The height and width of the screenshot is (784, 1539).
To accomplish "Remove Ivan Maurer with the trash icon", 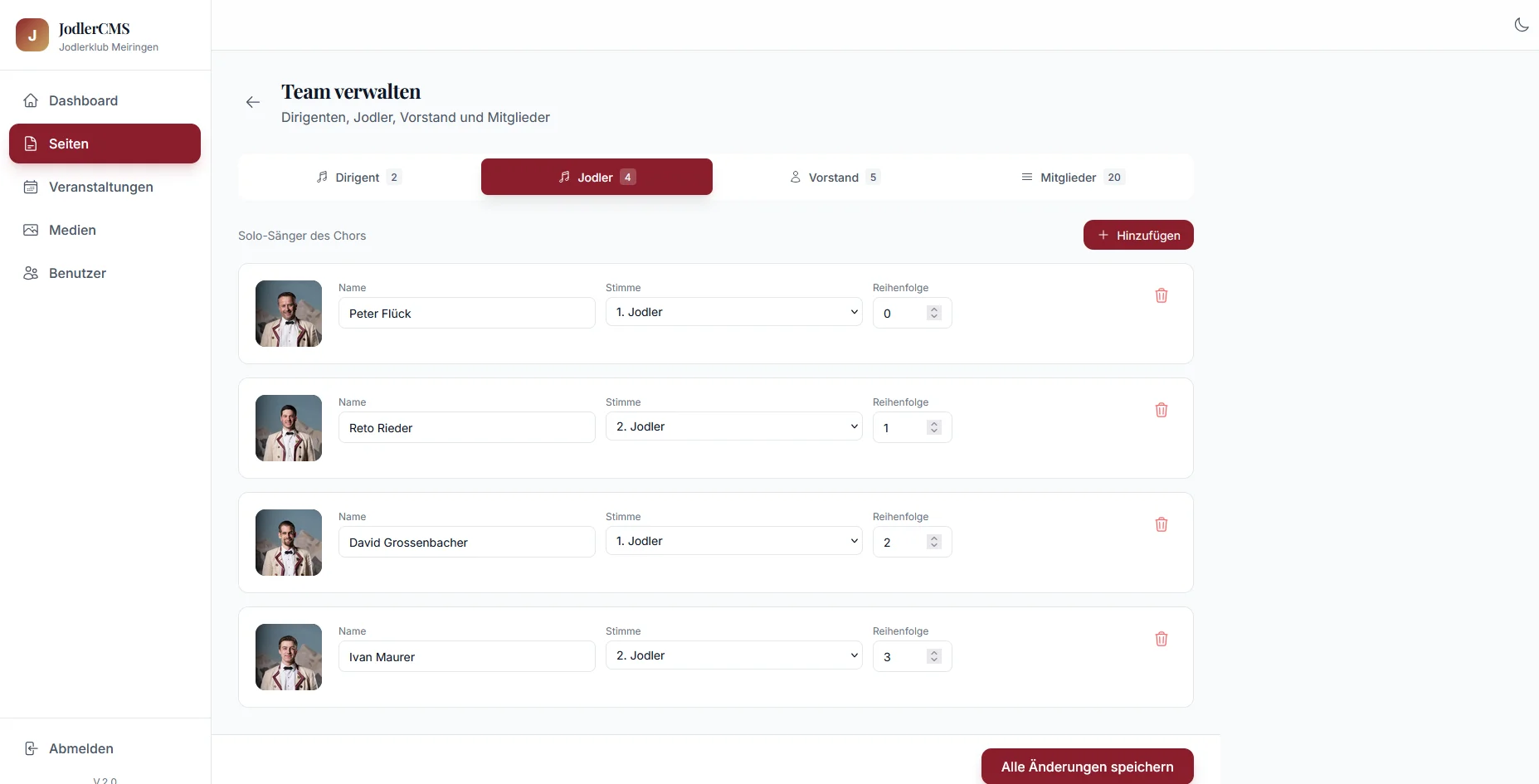I will point(1161,639).
